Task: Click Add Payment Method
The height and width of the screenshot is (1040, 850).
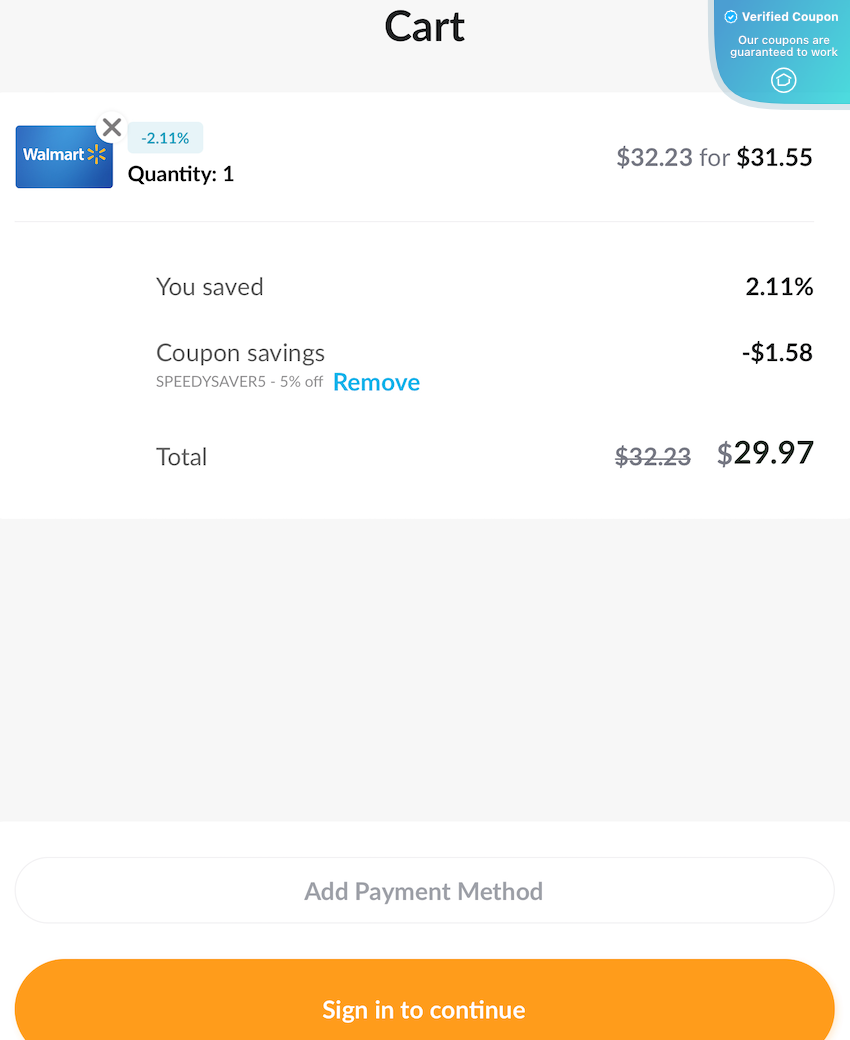Action: point(424,890)
